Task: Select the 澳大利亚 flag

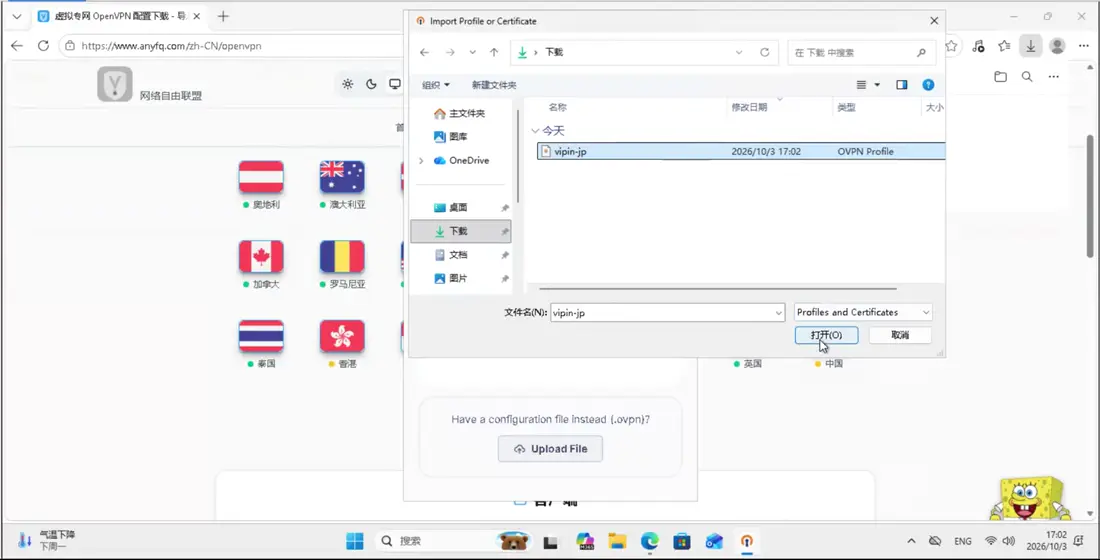Action: tap(342, 177)
